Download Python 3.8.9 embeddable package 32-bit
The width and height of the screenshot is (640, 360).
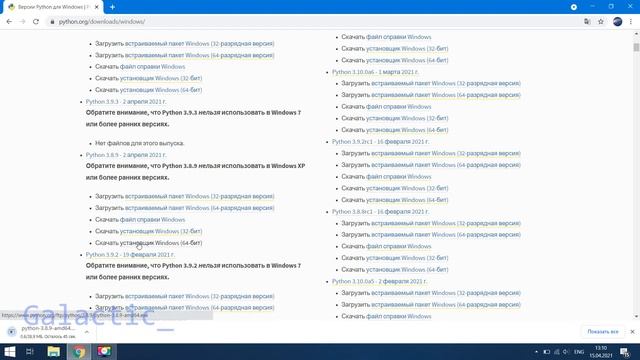coord(200,196)
